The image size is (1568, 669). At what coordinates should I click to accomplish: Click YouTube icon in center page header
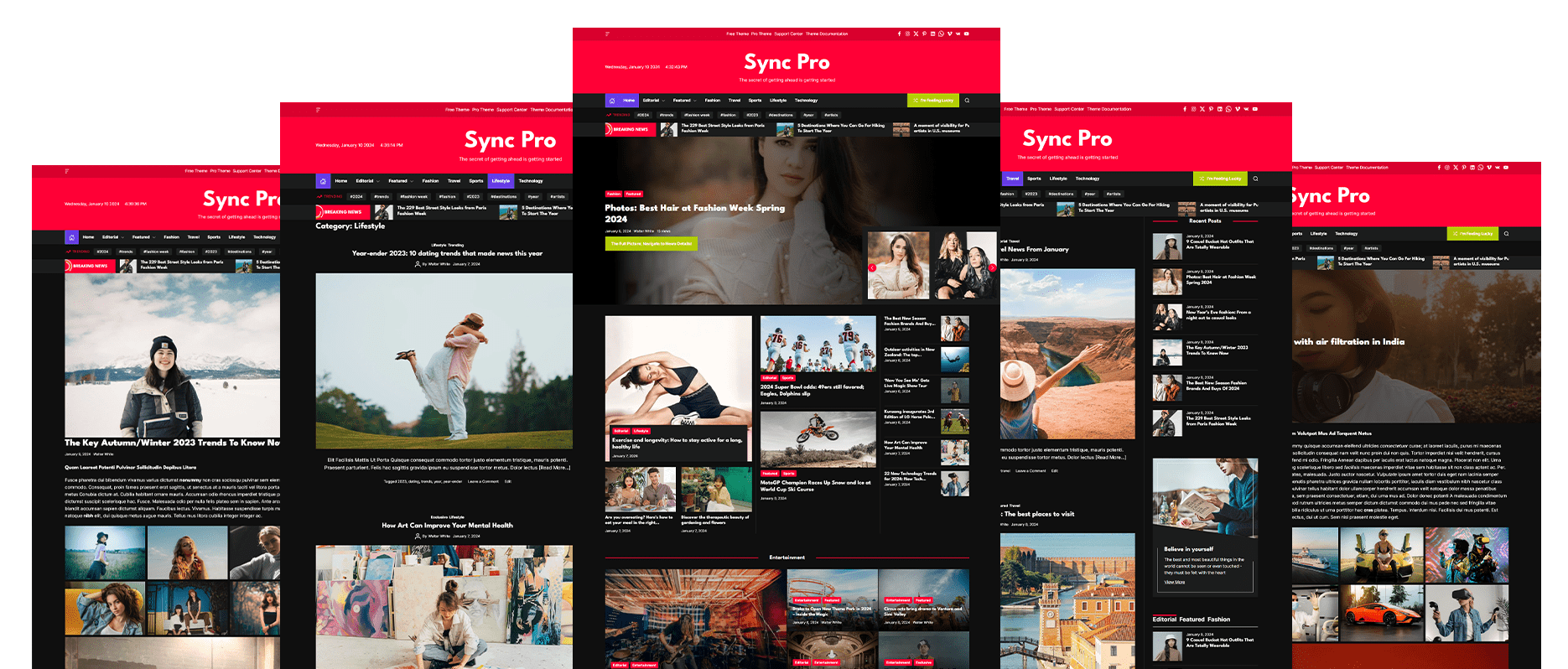click(966, 34)
